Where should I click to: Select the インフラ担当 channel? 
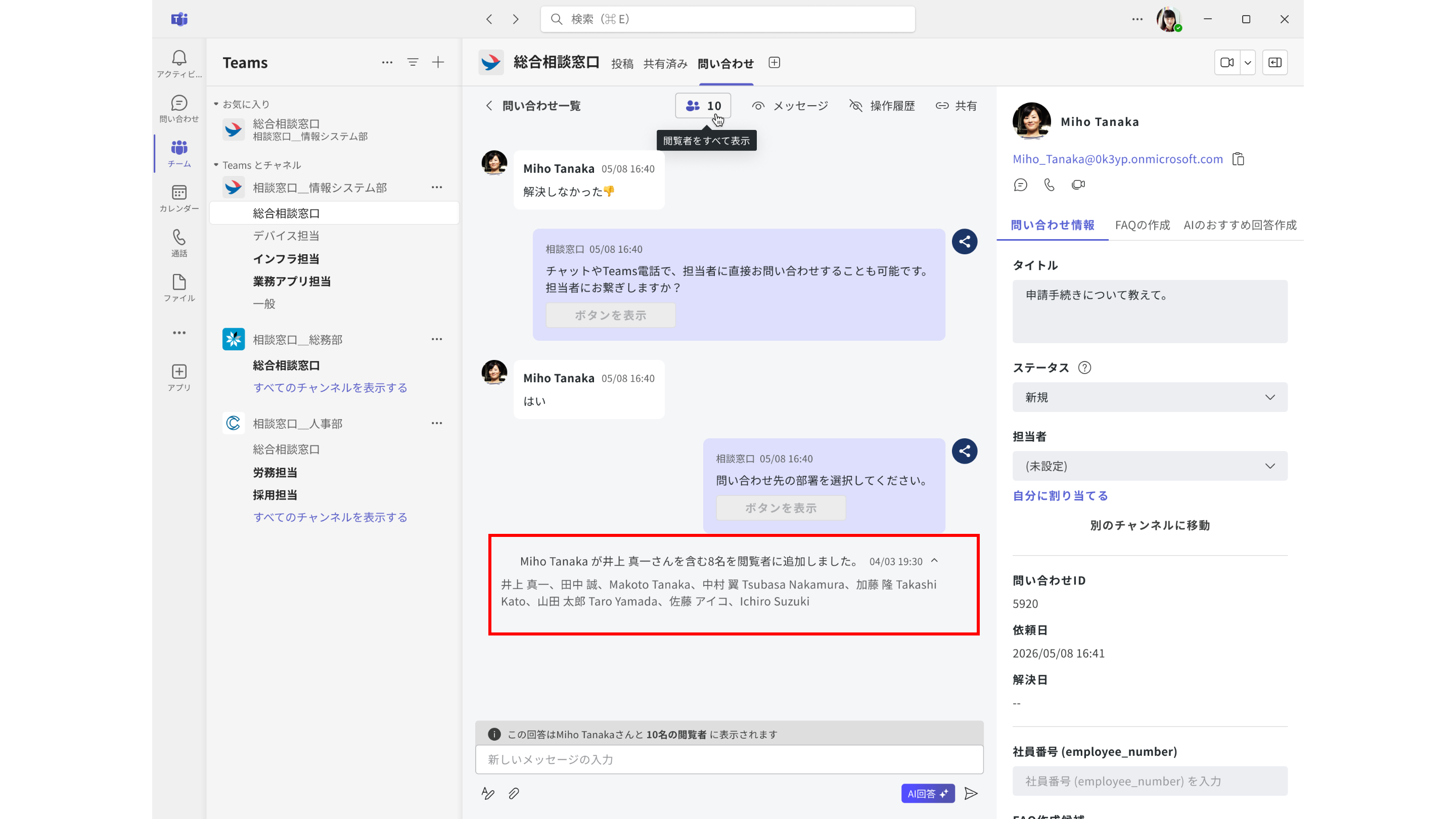click(x=286, y=259)
